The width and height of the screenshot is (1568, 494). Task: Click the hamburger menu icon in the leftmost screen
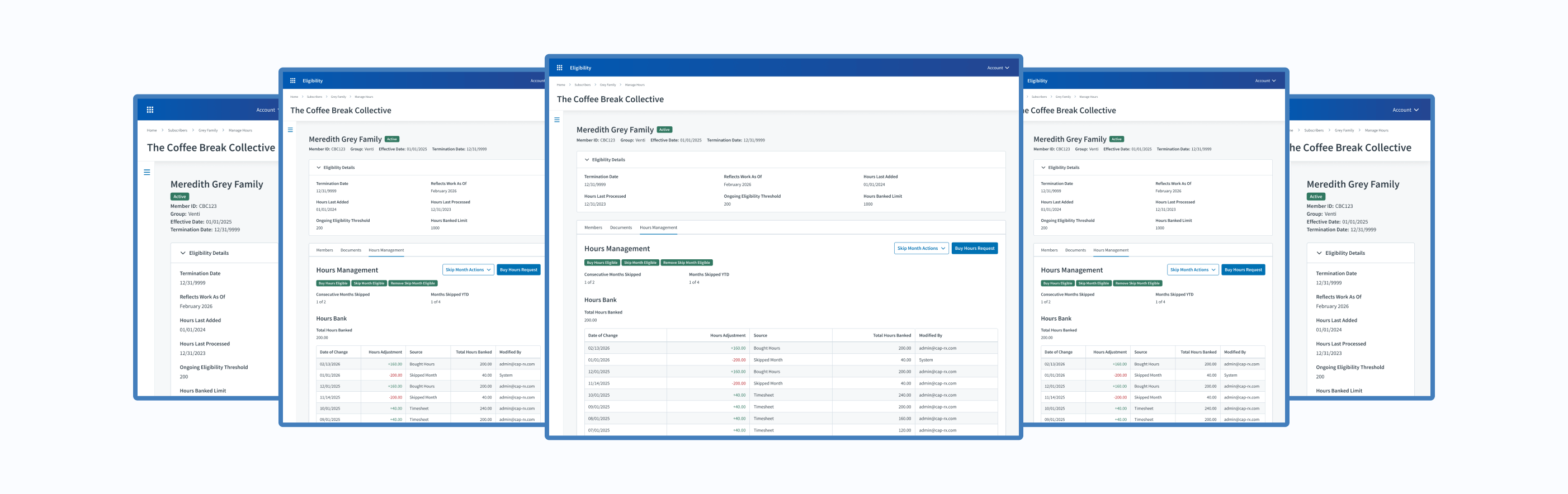(147, 172)
